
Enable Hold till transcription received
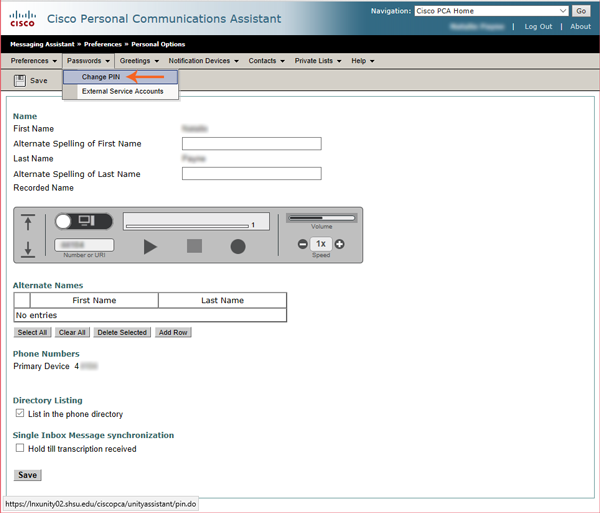20,449
